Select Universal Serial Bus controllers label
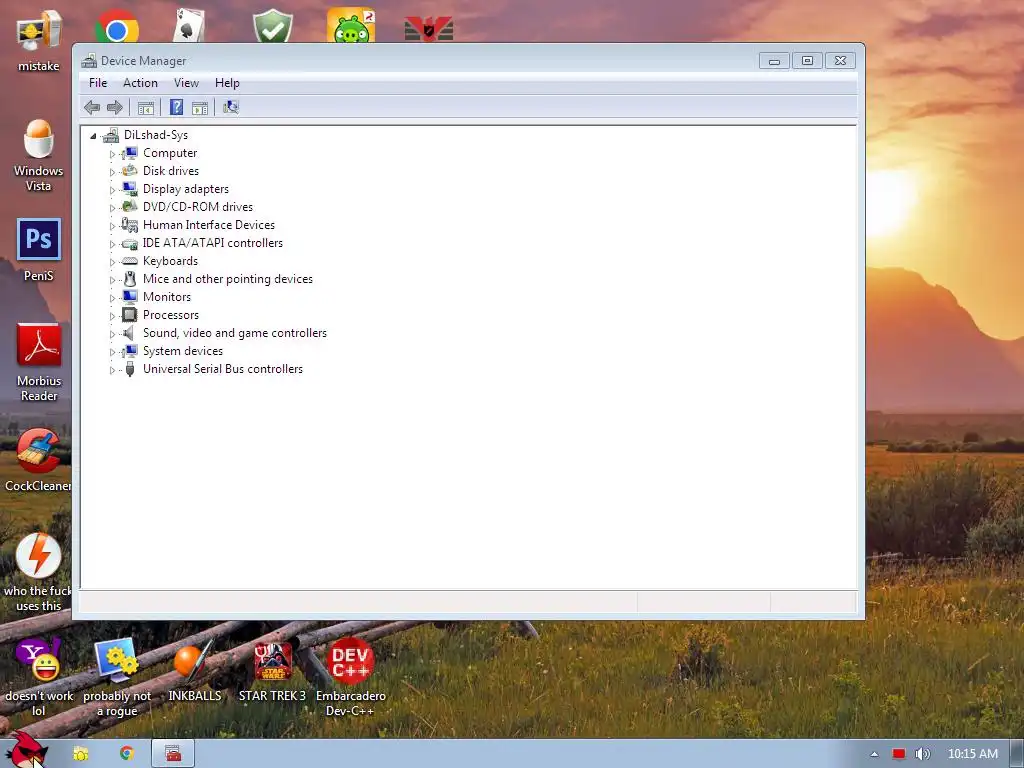The width and height of the screenshot is (1024, 768). [223, 369]
